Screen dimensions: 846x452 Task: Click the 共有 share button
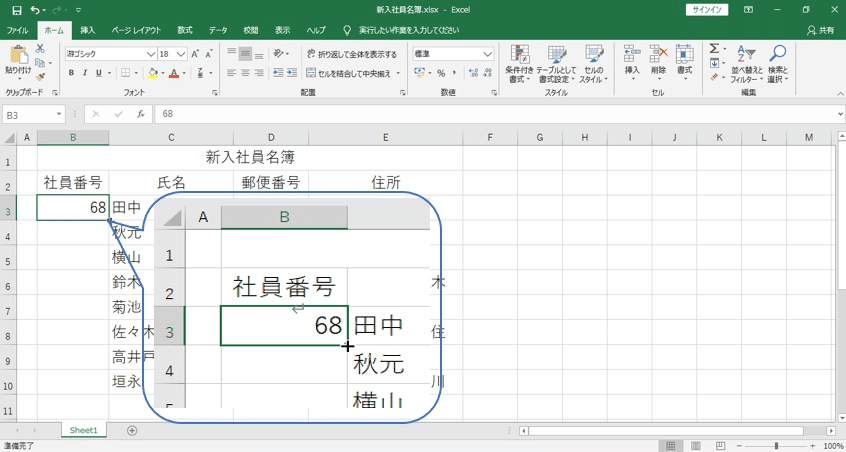click(821, 31)
